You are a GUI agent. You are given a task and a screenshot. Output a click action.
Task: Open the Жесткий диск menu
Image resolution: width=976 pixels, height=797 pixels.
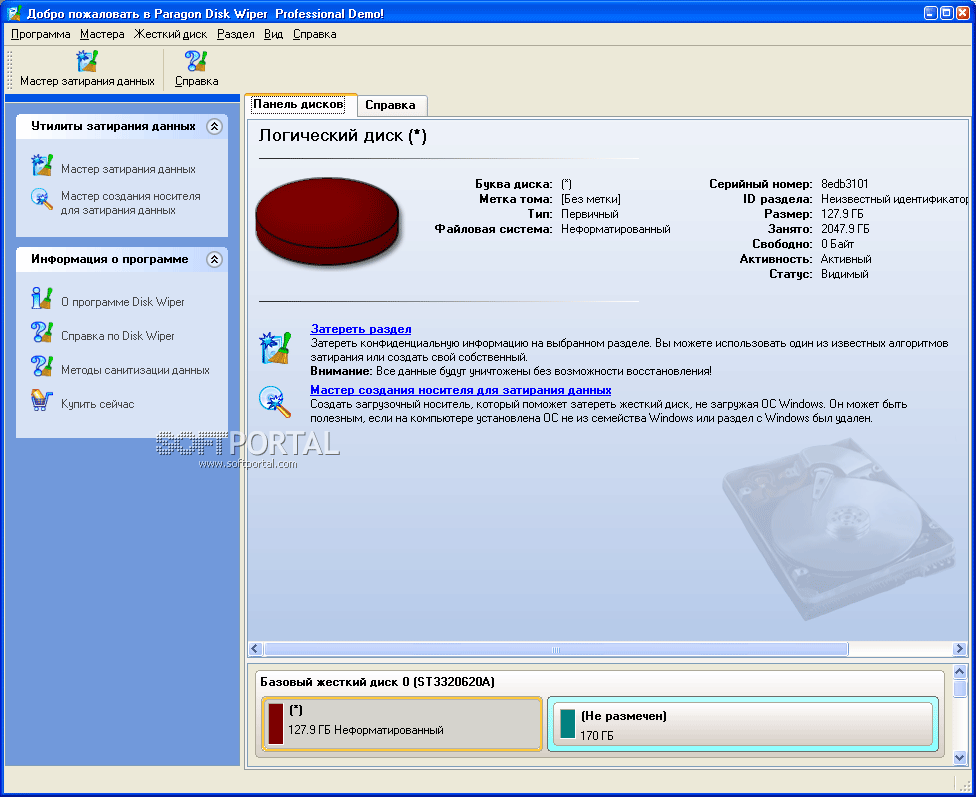171,34
